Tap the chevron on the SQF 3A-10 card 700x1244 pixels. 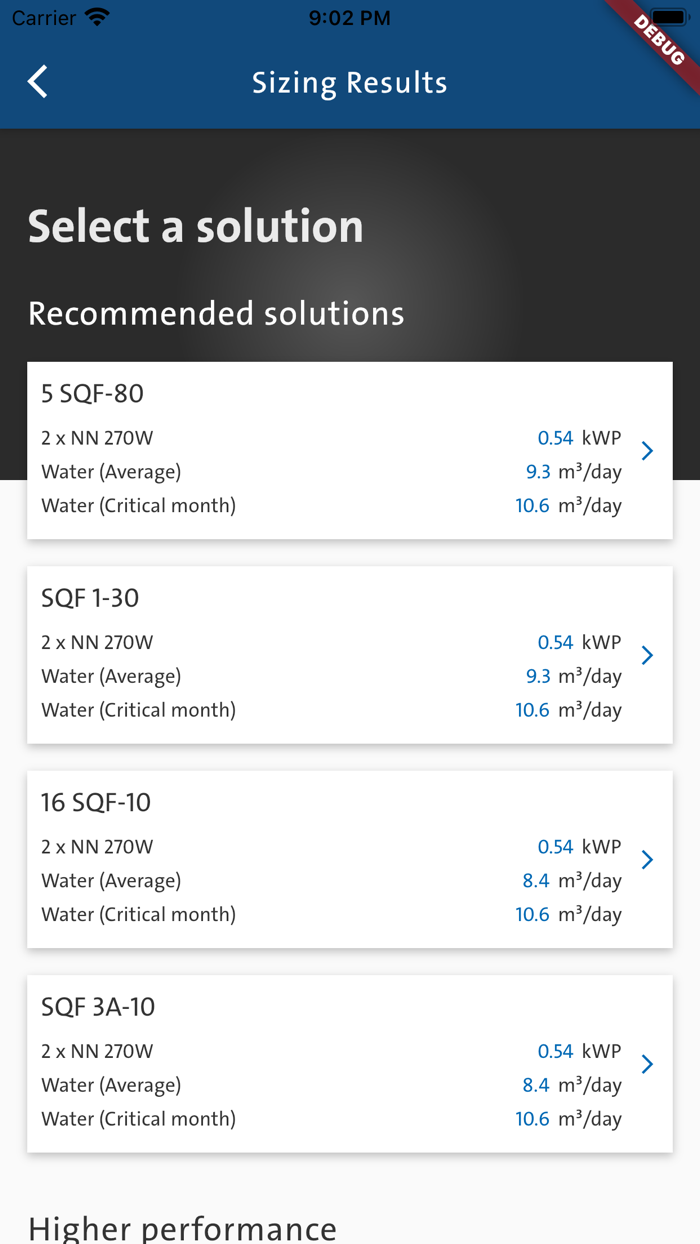pyautogui.click(x=647, y=1064)
